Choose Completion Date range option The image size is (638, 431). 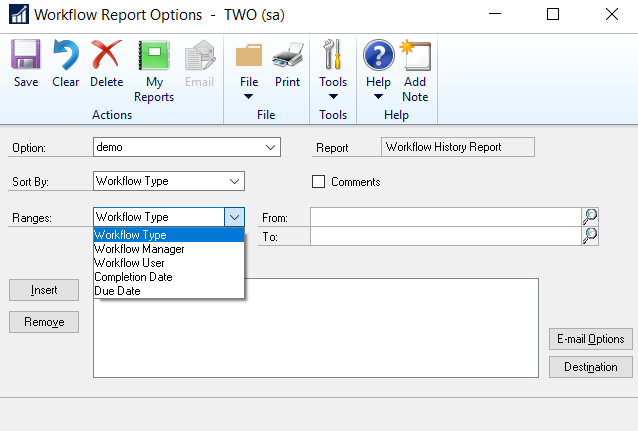coord(169,277)
